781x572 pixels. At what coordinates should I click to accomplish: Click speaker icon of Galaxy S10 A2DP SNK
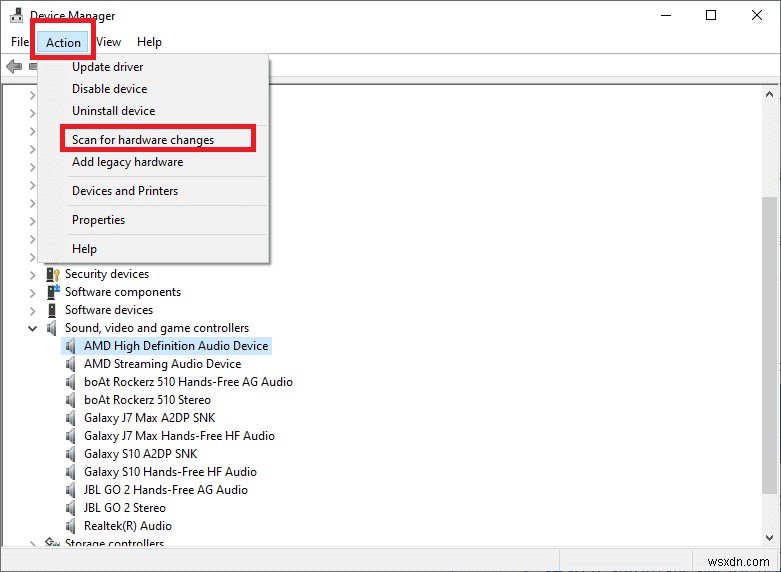(71, 454)
